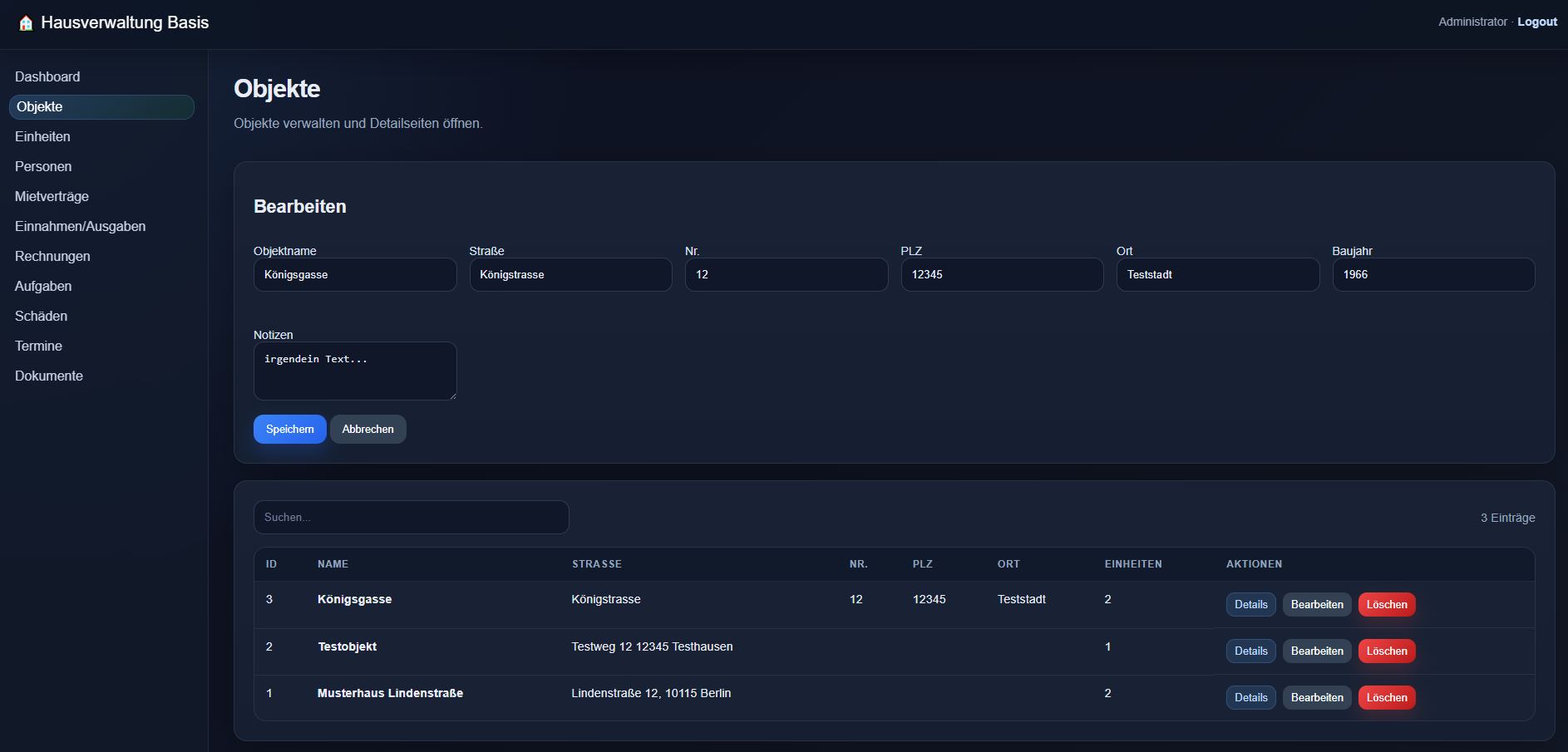Focus the Nr. field in the edit form

tap(786, 274)
